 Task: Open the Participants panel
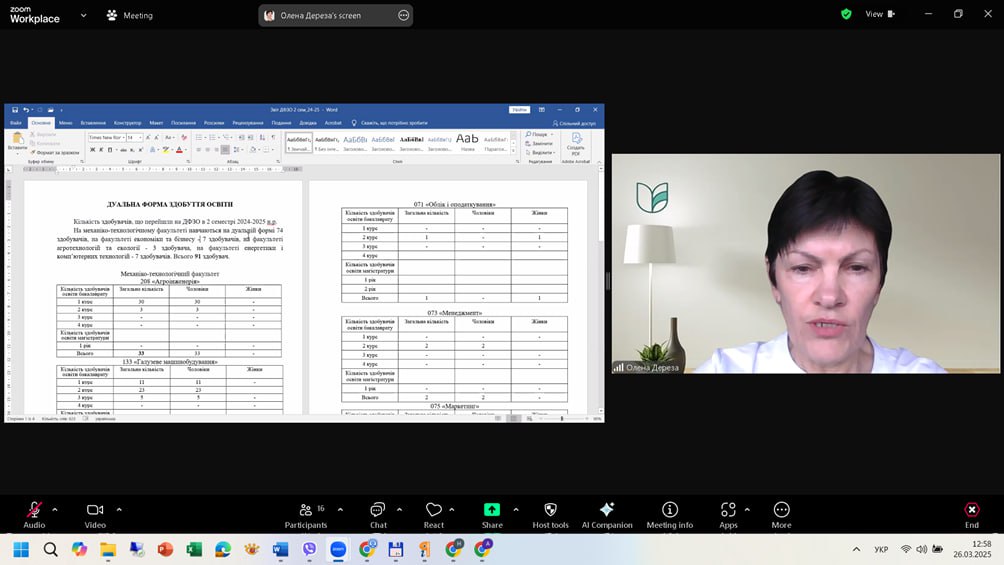[305, 511]
